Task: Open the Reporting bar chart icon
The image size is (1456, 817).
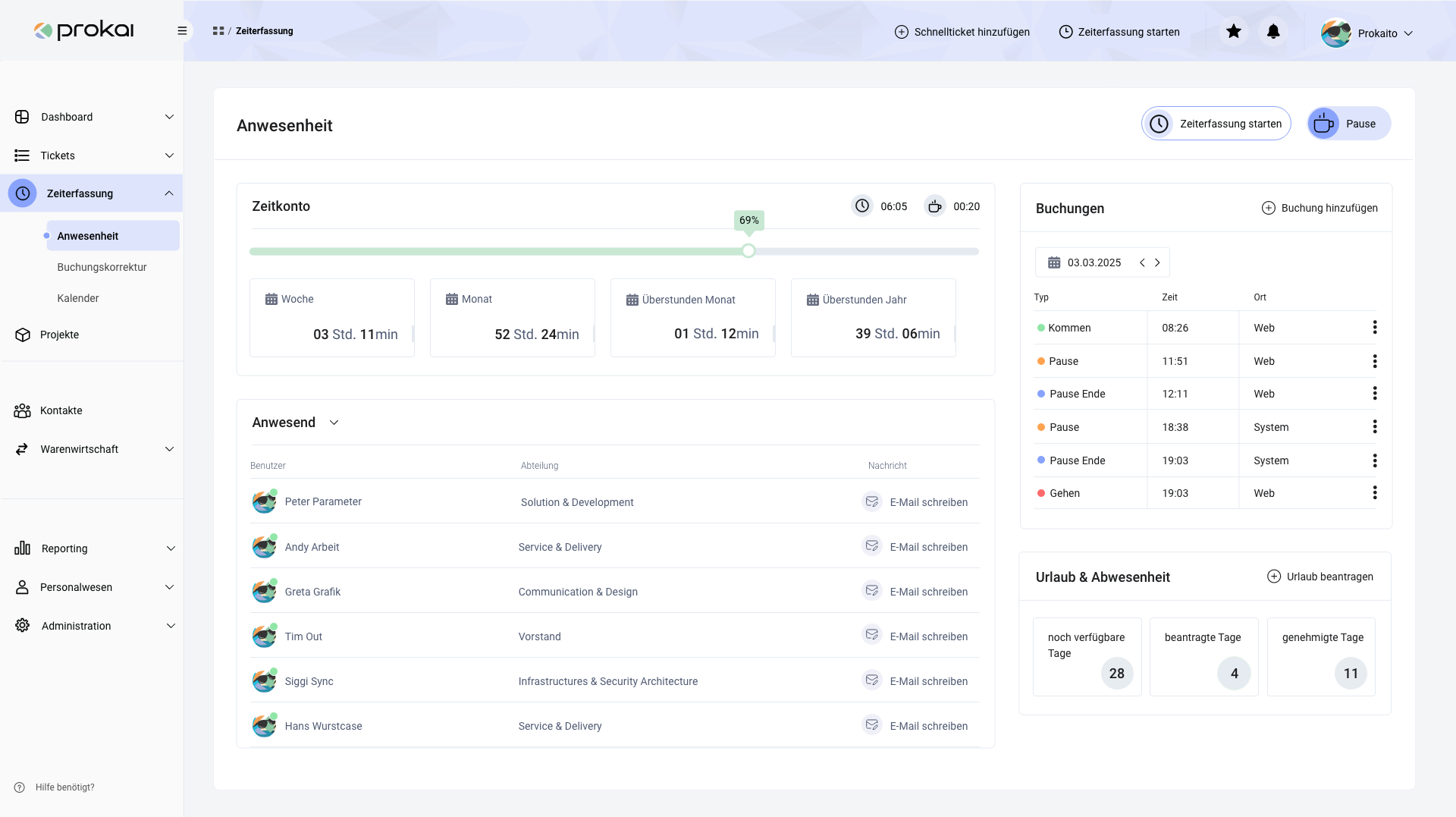Action: 22,548
